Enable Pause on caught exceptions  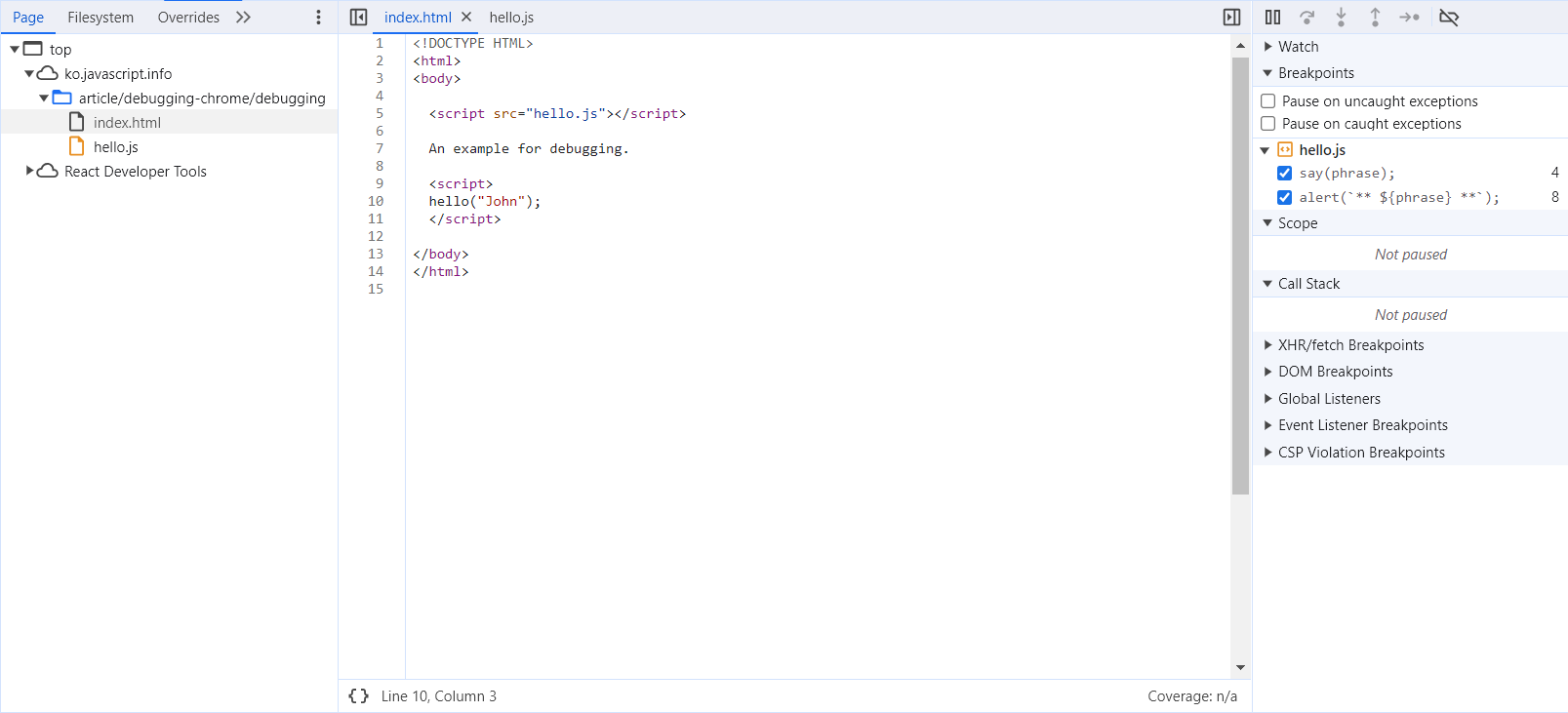pyautogui.click(x=1268, y=124)
